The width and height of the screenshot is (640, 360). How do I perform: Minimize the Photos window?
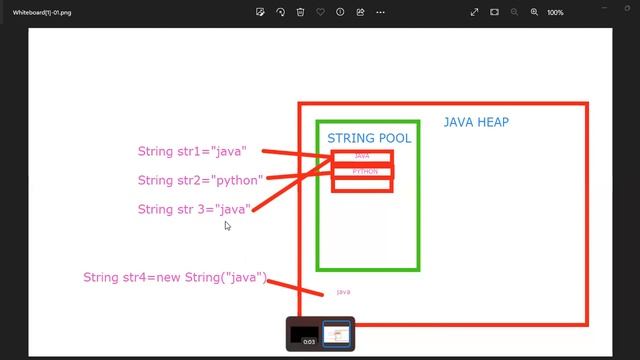click(604, 8)
